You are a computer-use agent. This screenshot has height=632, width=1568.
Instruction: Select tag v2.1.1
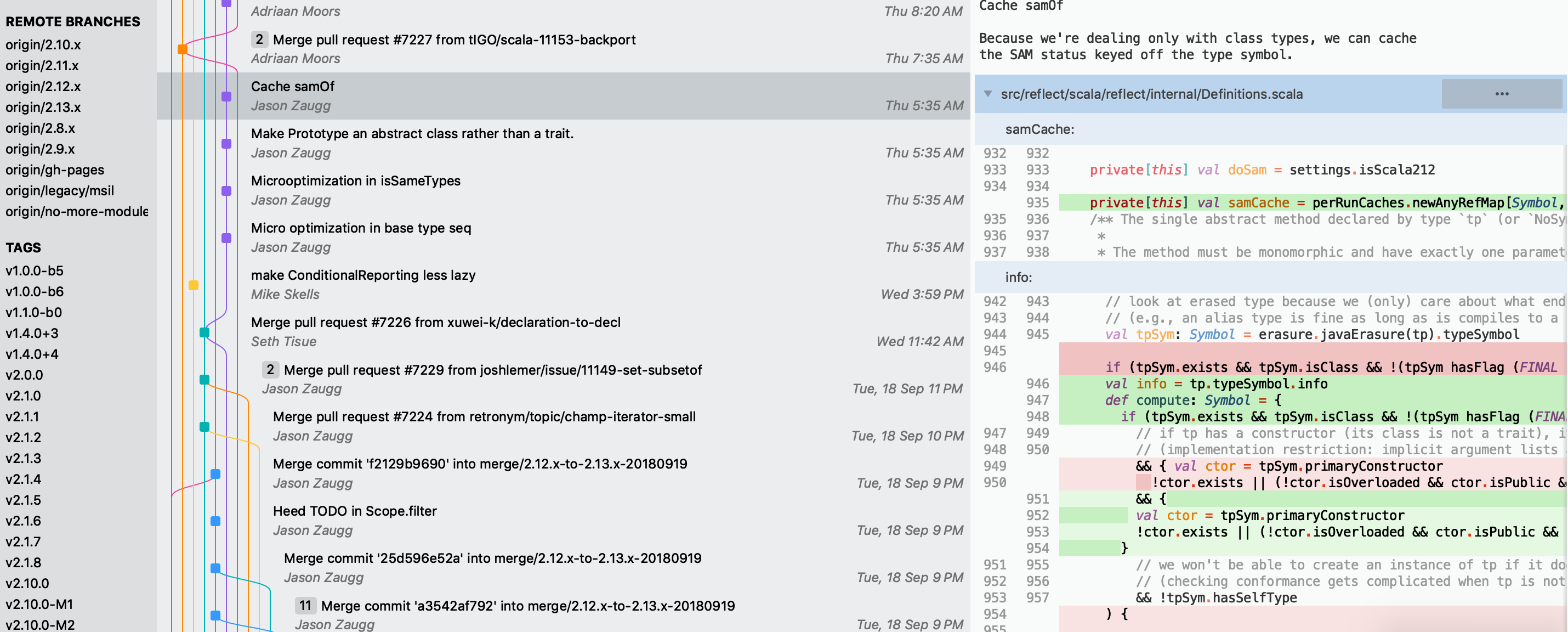coord(22,416)
